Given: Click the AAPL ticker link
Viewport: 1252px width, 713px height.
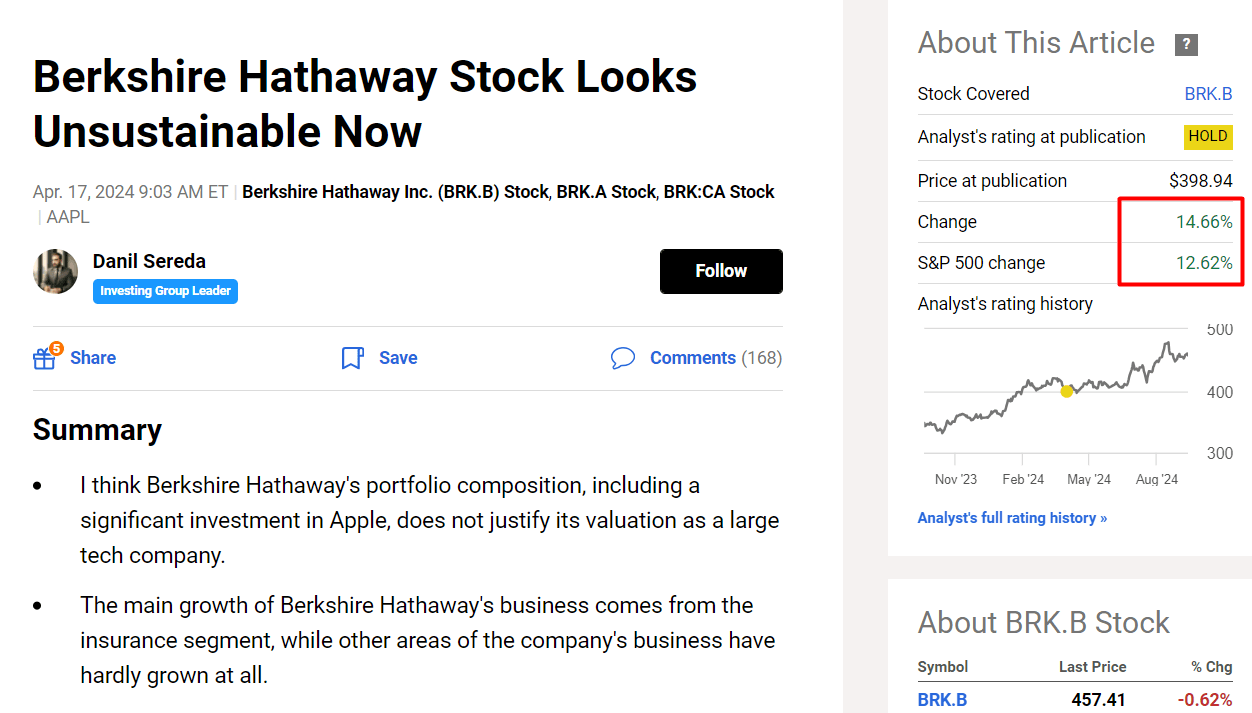Looking at the screenshot, I should (68, 216).
